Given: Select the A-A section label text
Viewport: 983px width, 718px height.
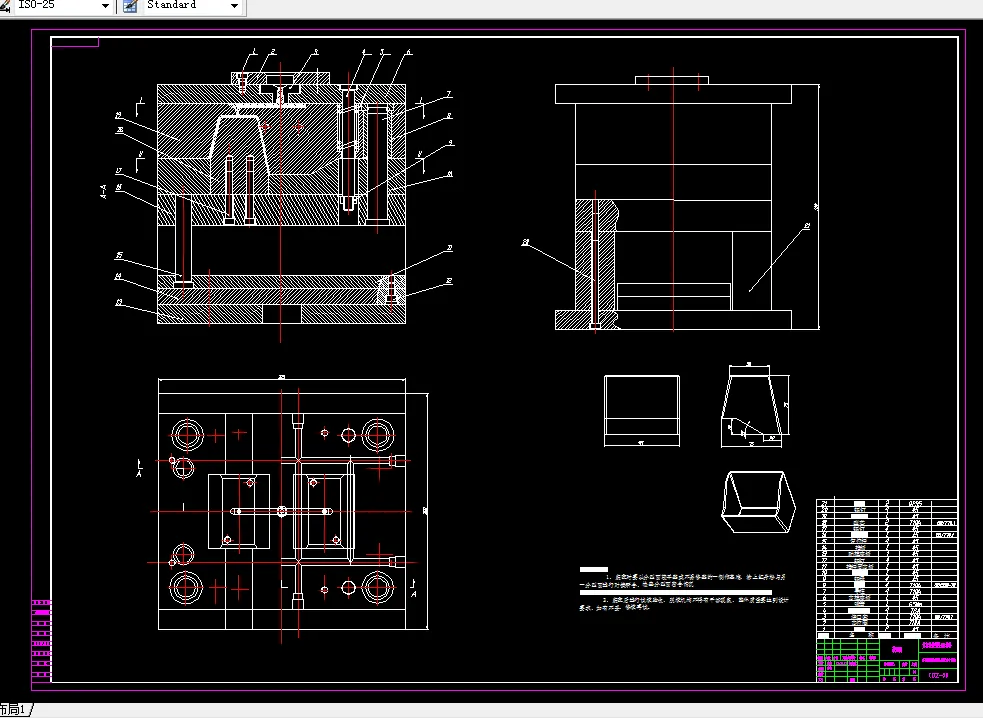Looking at the screenshot, I should [x=103, y=192].
